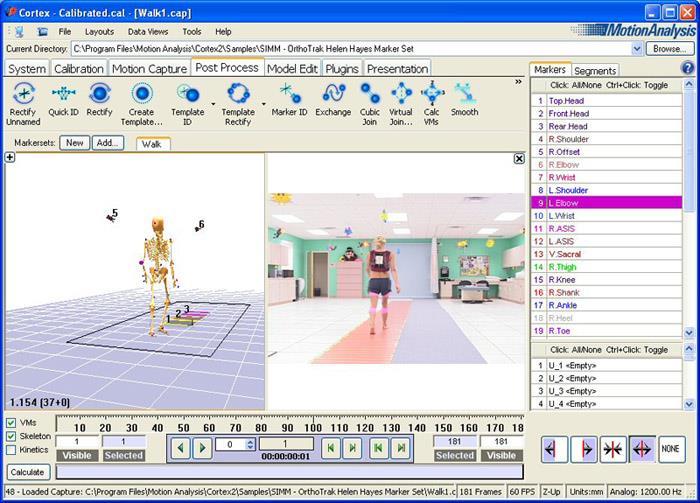Open the Layouts menu
The width and height of the screenshot is (700, 503).
(x=100, y=32)
